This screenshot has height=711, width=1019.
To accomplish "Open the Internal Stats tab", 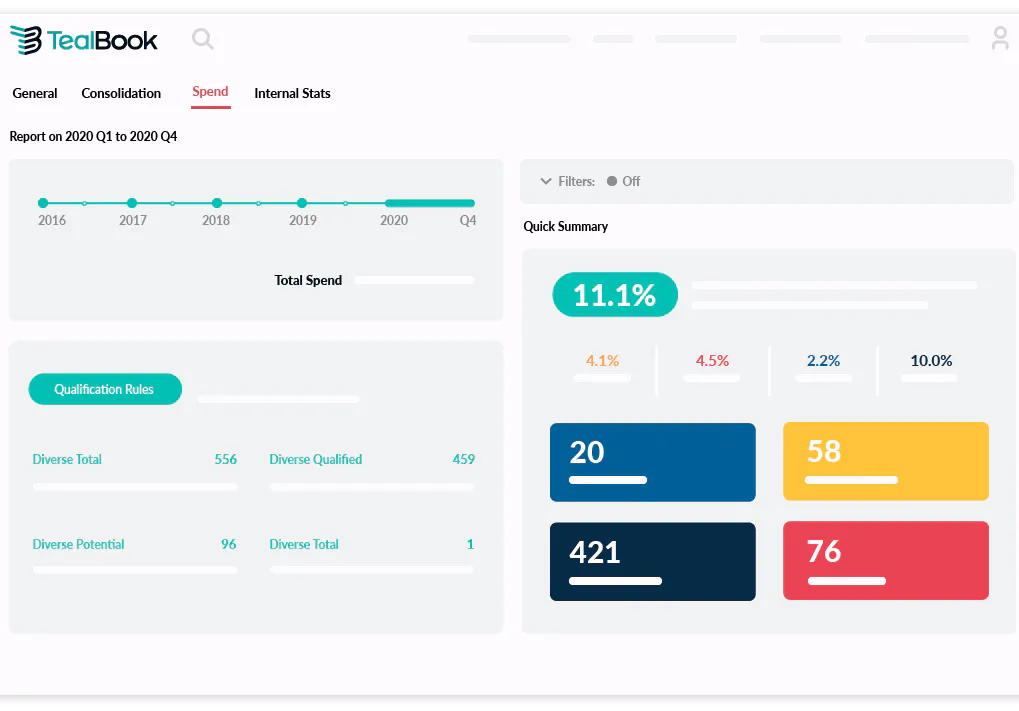I will click(x=292, y=93).
